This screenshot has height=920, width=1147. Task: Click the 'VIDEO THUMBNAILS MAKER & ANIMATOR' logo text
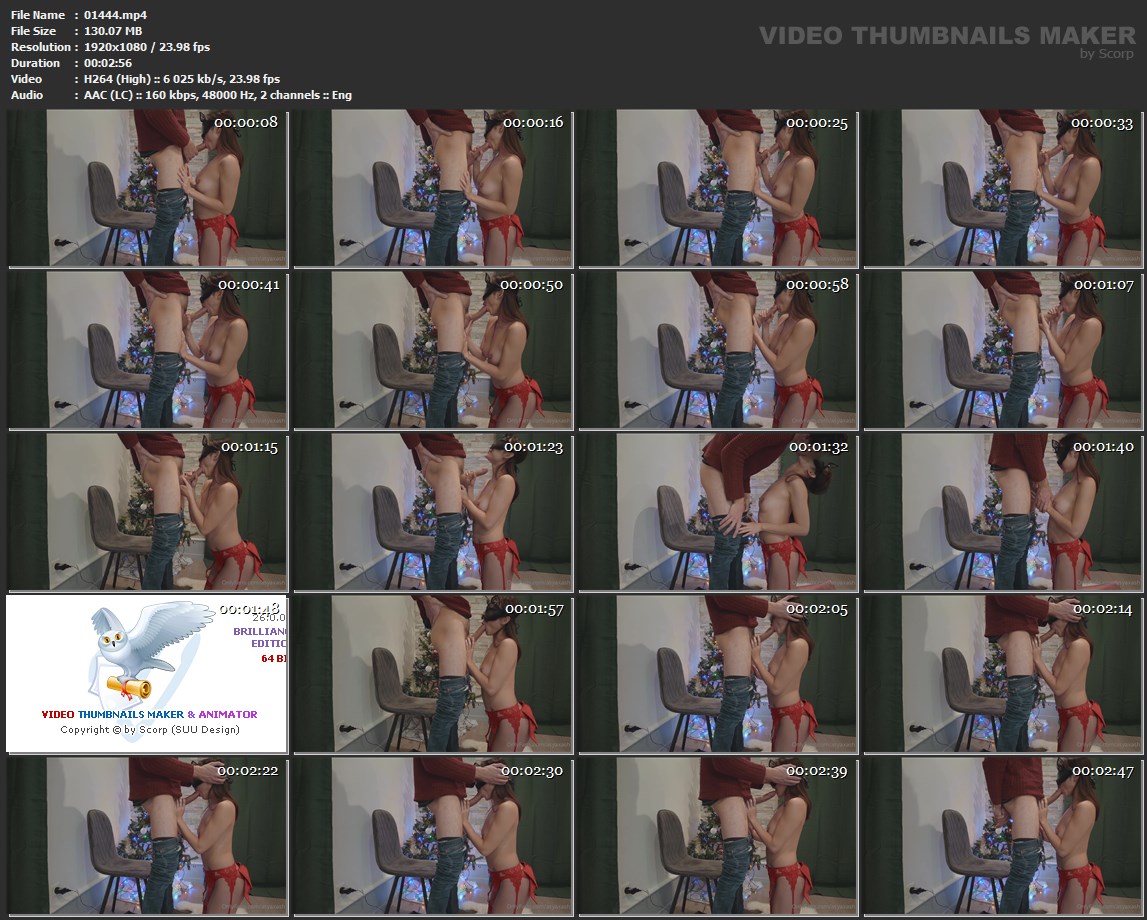(x=149, y=714)
